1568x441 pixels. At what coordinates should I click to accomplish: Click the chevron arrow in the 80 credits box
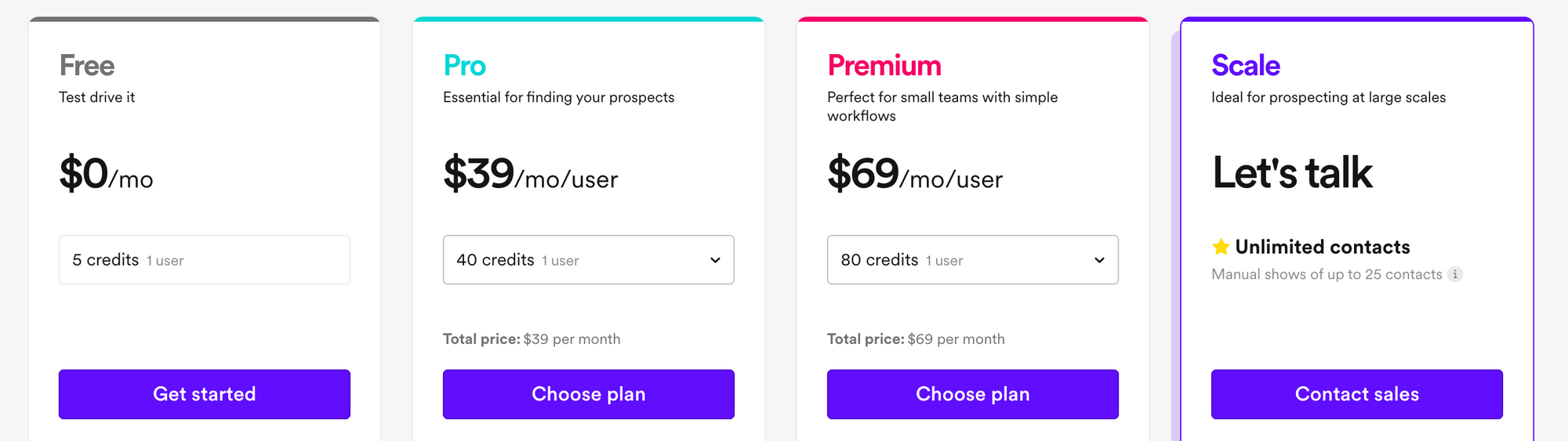[x=1099, y=260]
